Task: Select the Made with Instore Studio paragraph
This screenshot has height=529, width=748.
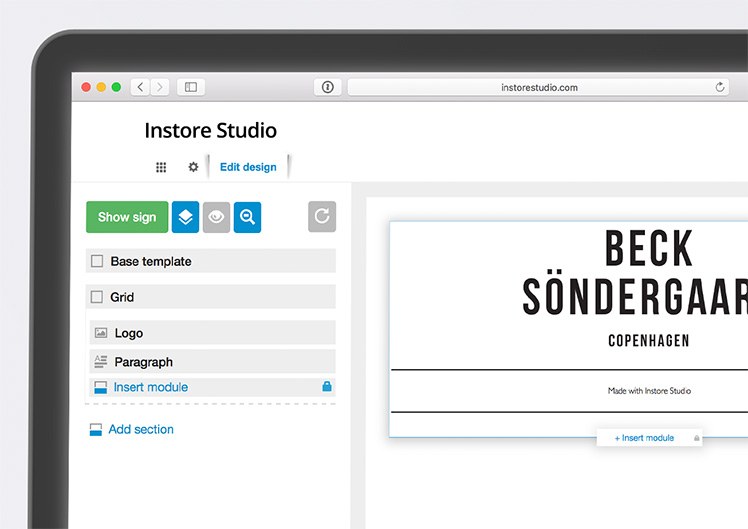Action: click(x=649, y=391)
